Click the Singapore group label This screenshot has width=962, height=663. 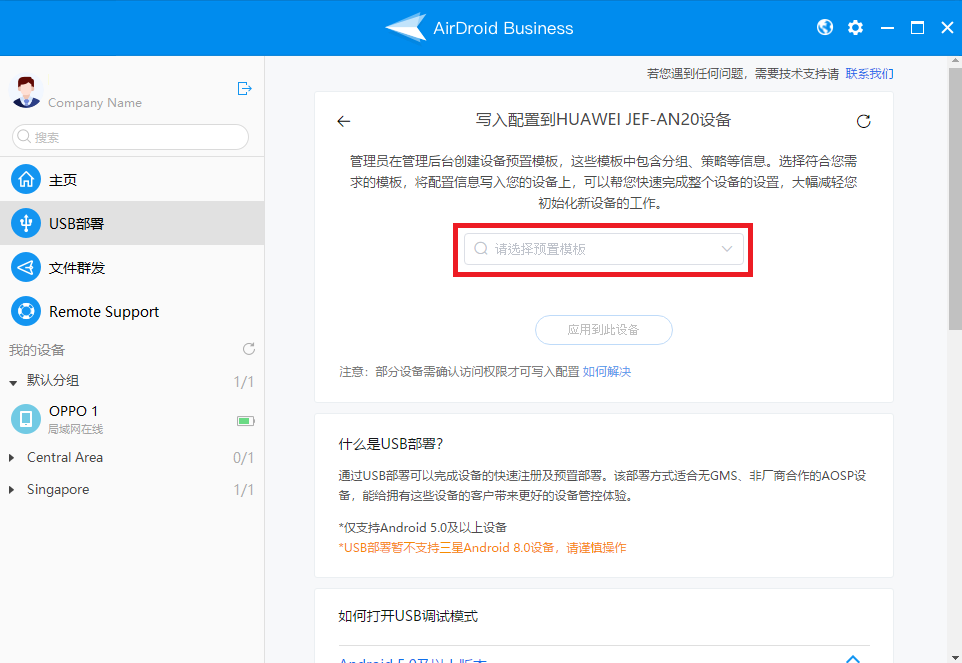(58, 489)
